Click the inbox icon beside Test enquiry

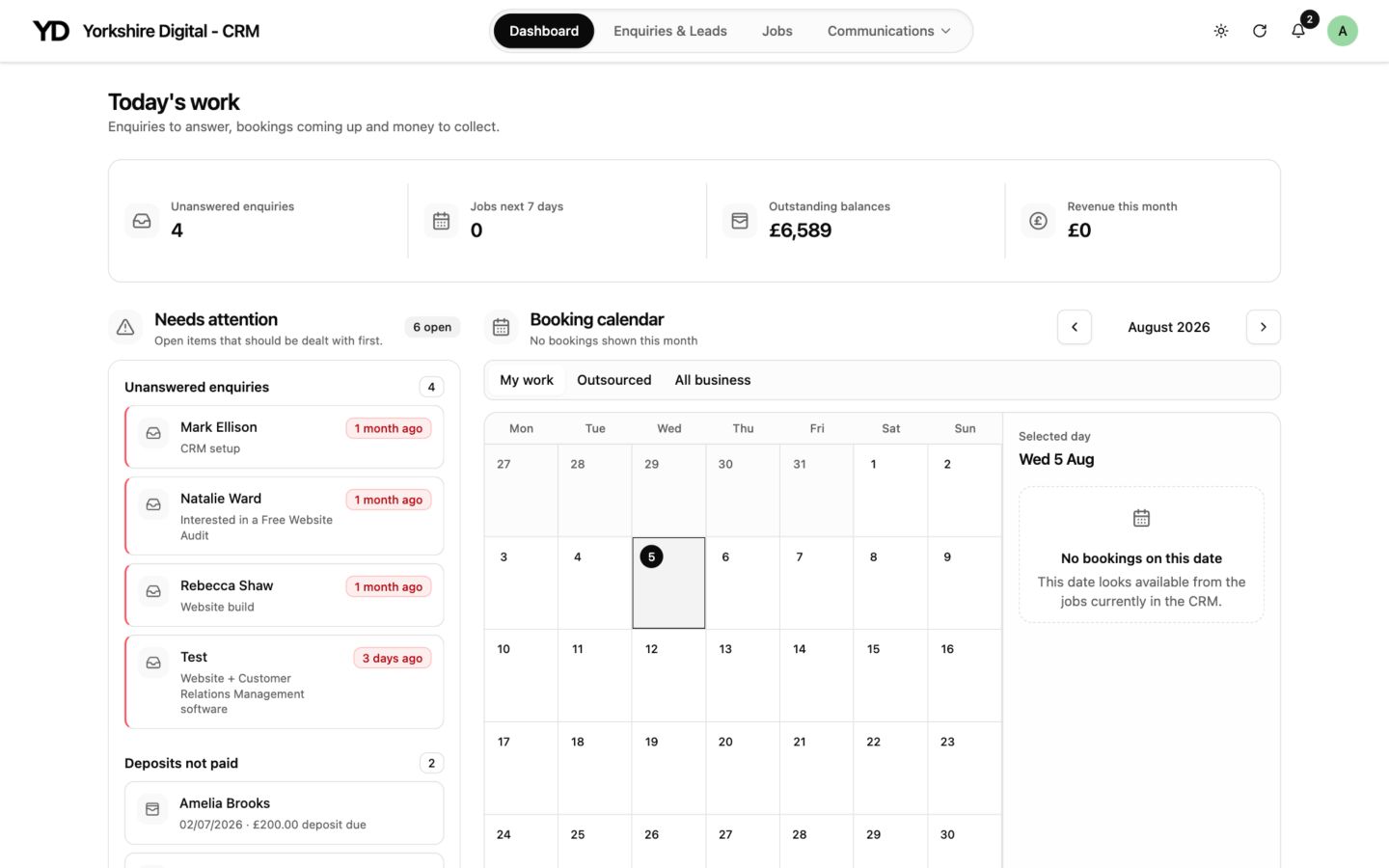(x=153, y=663)
